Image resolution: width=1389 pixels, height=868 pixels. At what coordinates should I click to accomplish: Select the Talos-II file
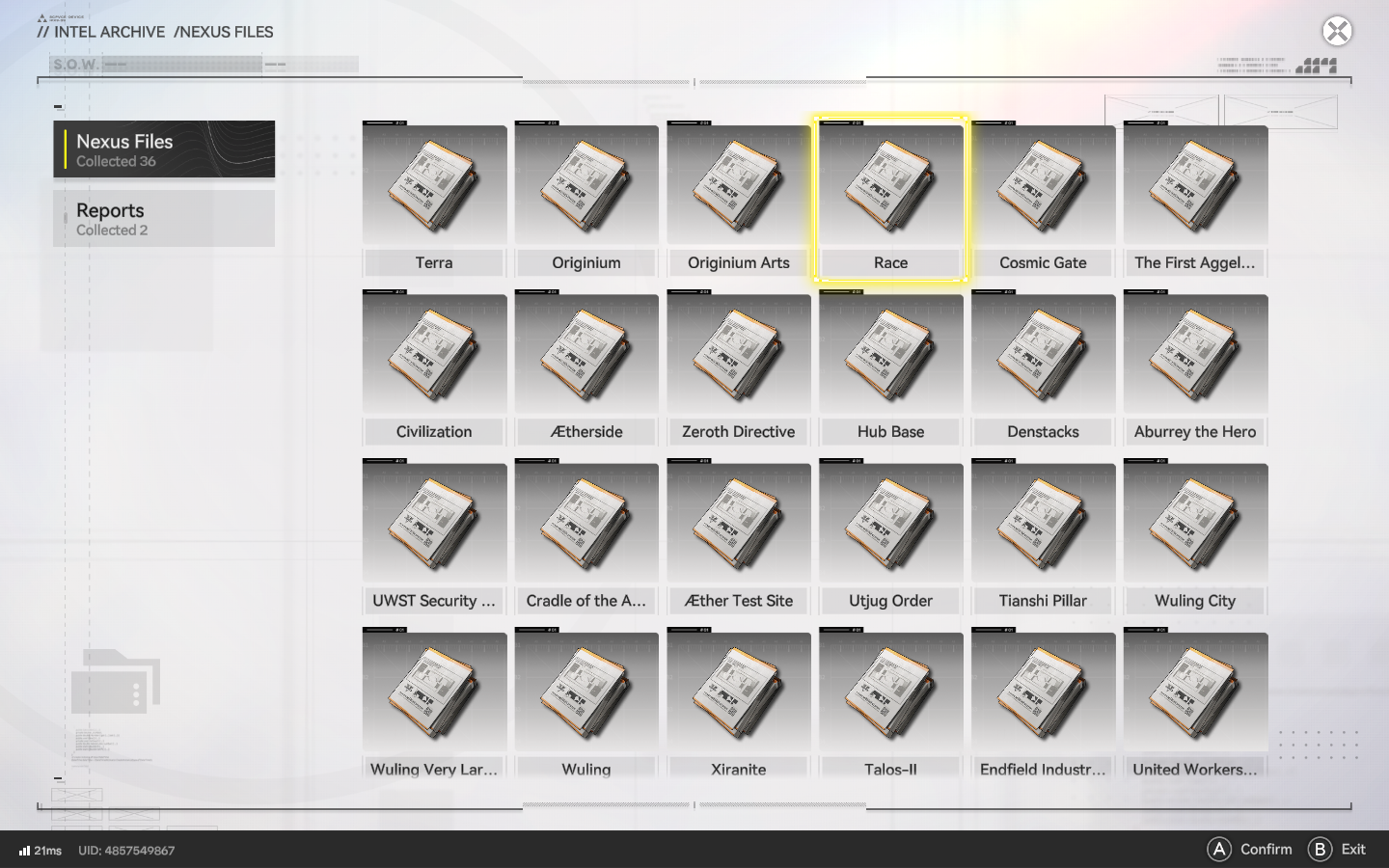point(891,703)
